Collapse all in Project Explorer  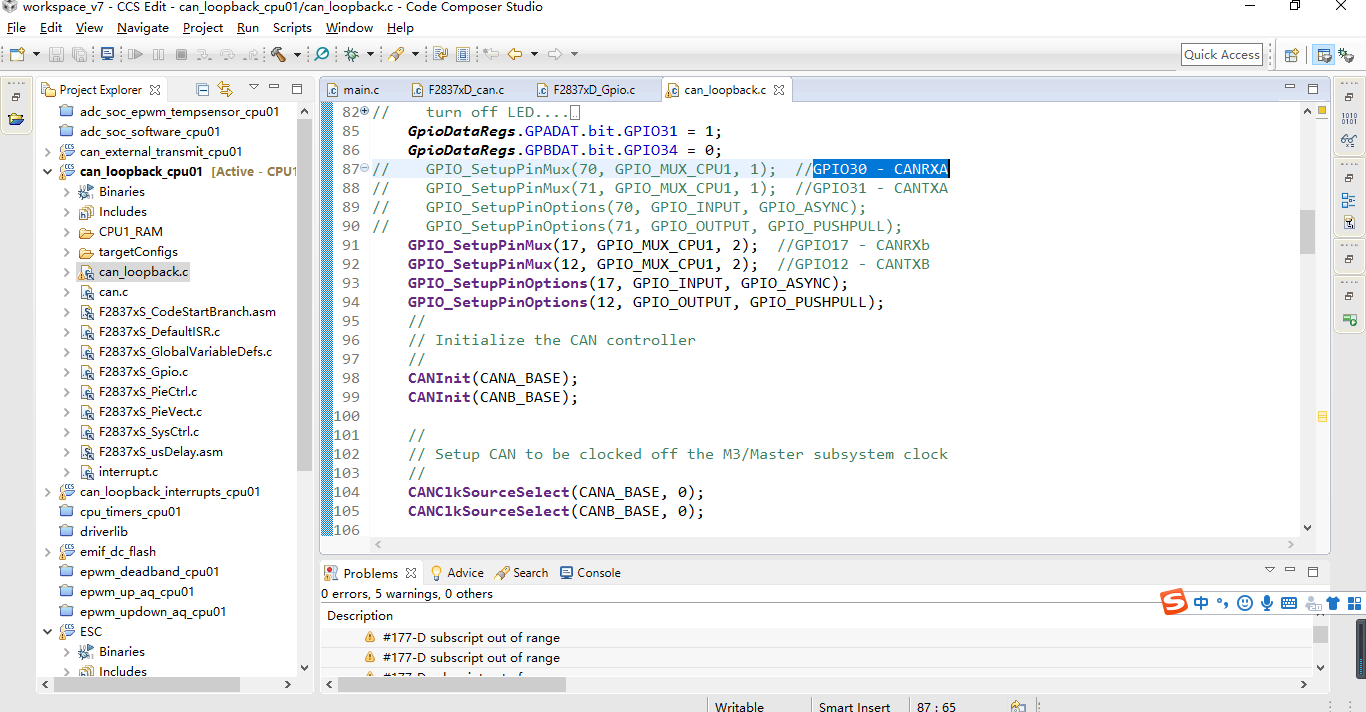(x=203, y=89)
